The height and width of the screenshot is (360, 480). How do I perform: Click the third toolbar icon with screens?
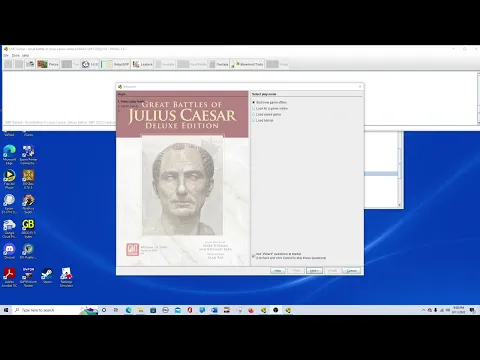point(30,64)
